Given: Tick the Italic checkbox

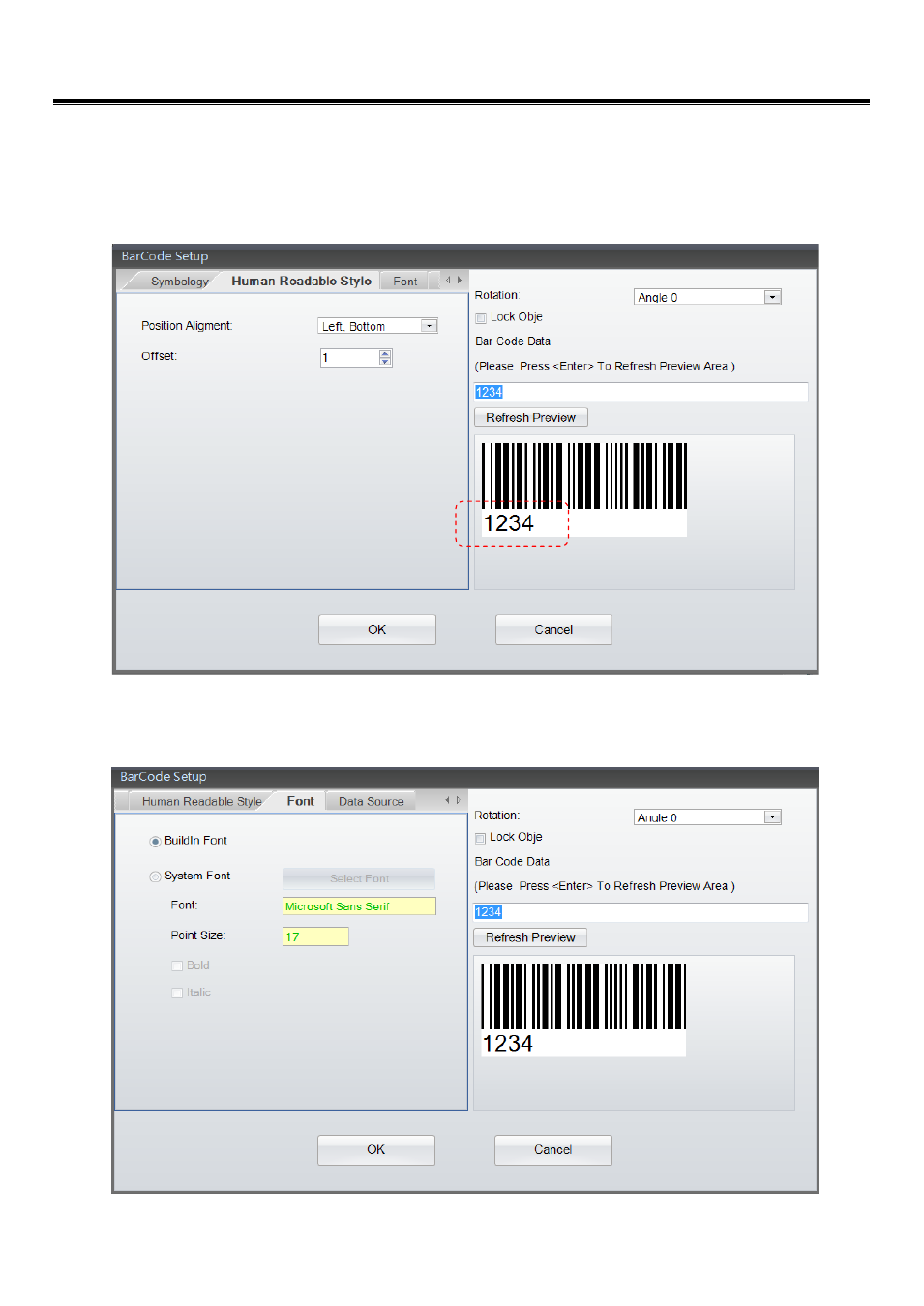Looking at the screenshot, I should [177, 993].
